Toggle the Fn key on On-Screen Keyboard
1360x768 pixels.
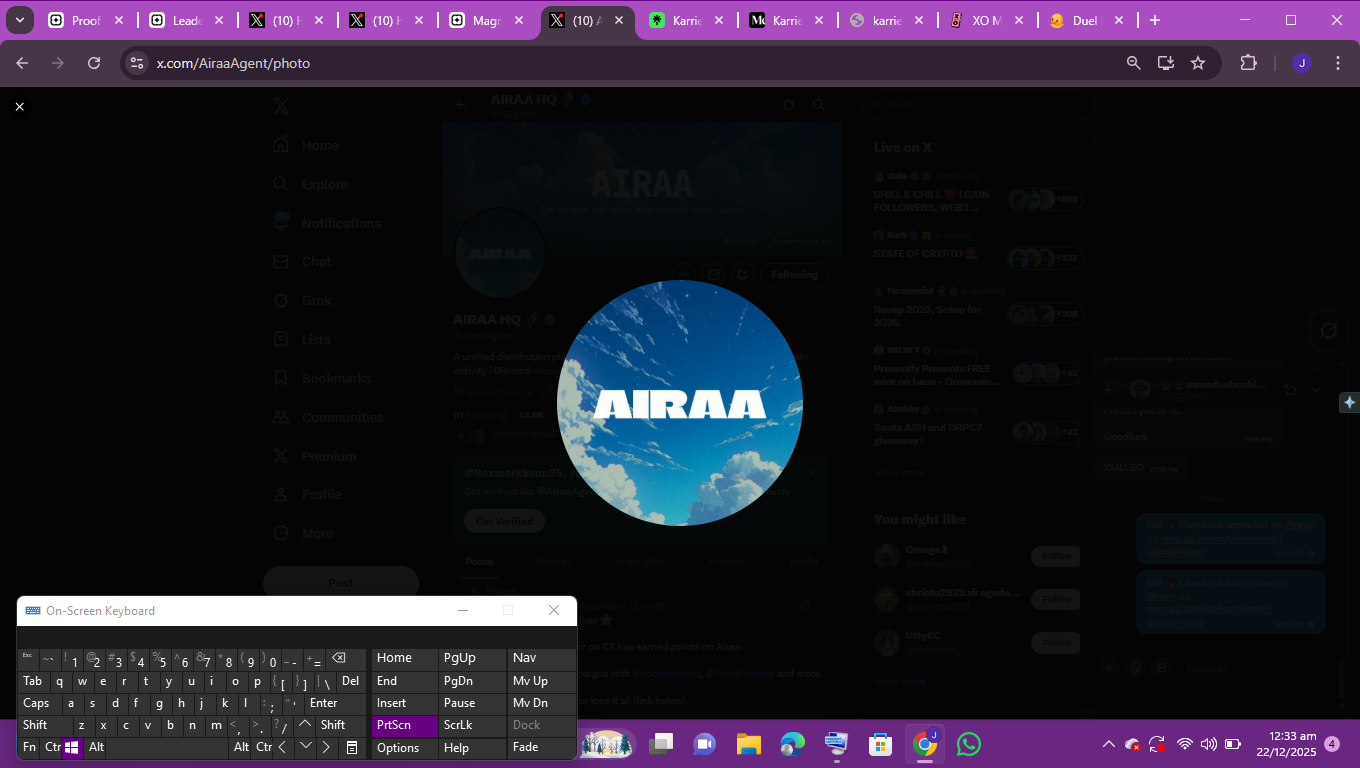point(29,747)
